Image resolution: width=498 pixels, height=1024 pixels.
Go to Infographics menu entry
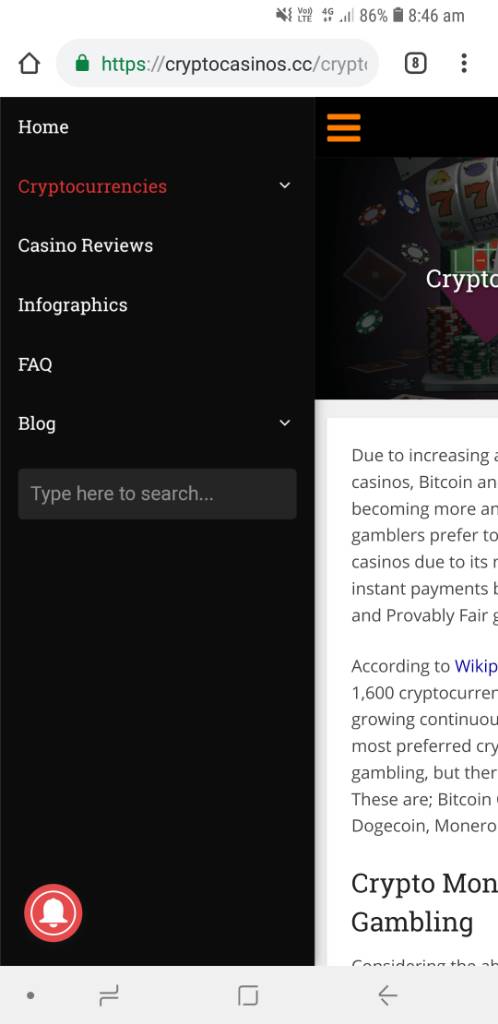tap(72, 305)
